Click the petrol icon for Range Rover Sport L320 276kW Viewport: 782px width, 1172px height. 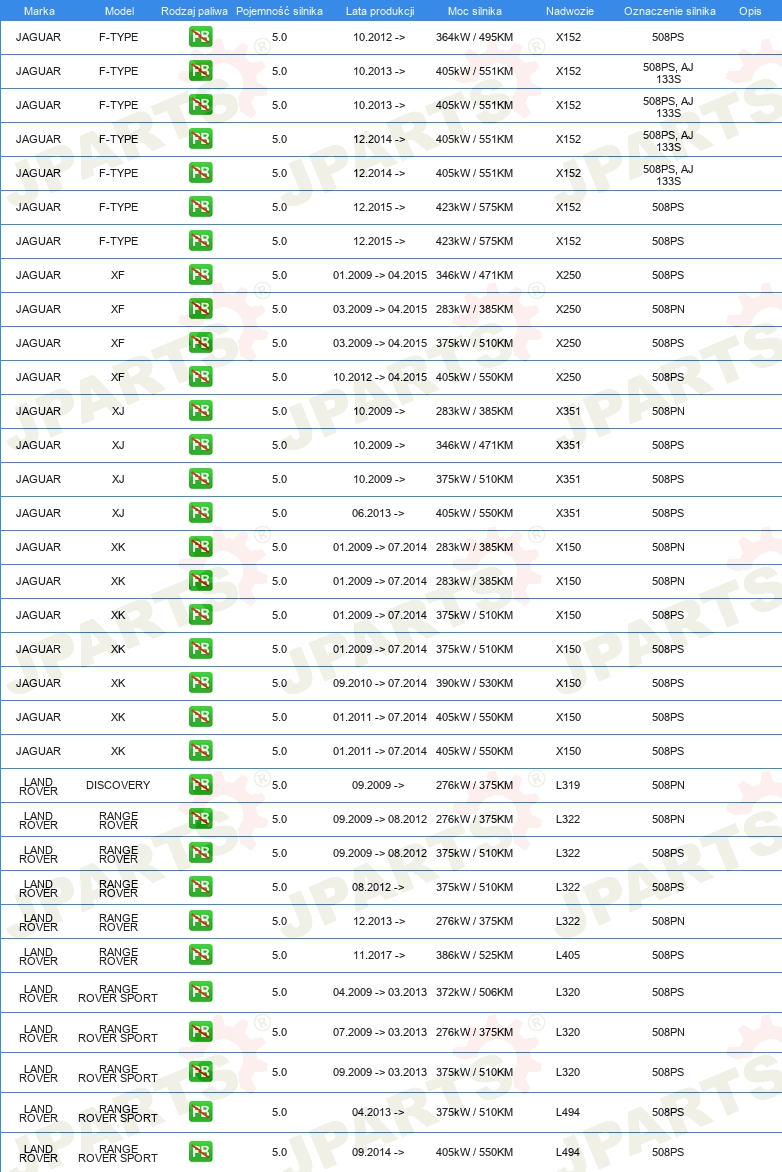200,1032
